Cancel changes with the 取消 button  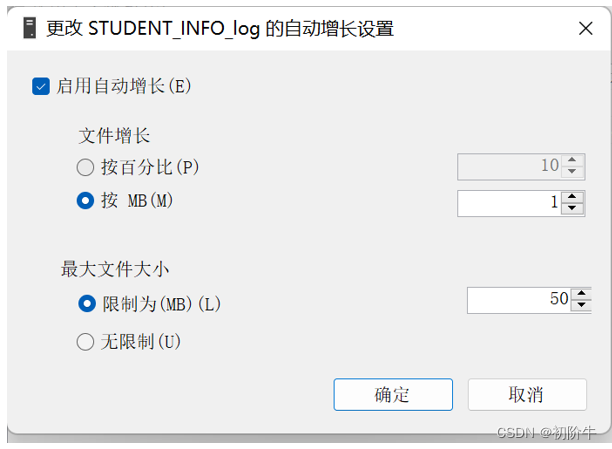[x=527, y=394]
